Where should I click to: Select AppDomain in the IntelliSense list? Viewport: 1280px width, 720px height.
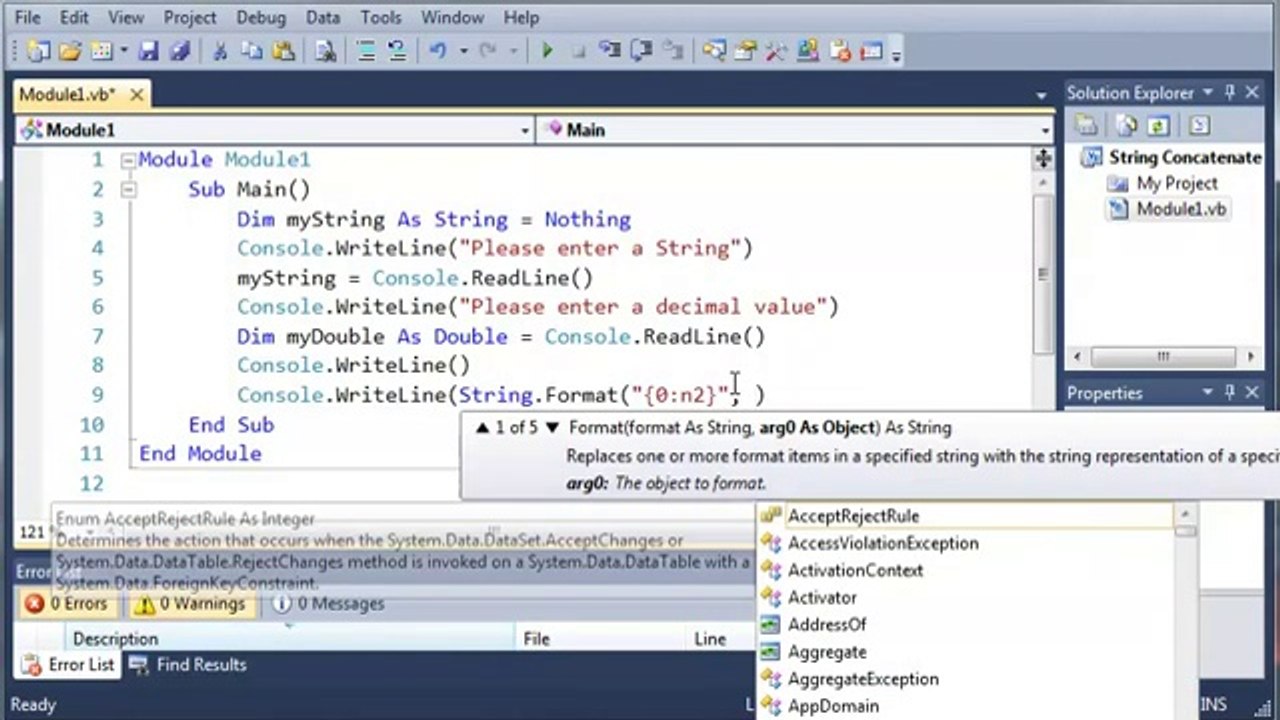(x=965, y=705)
